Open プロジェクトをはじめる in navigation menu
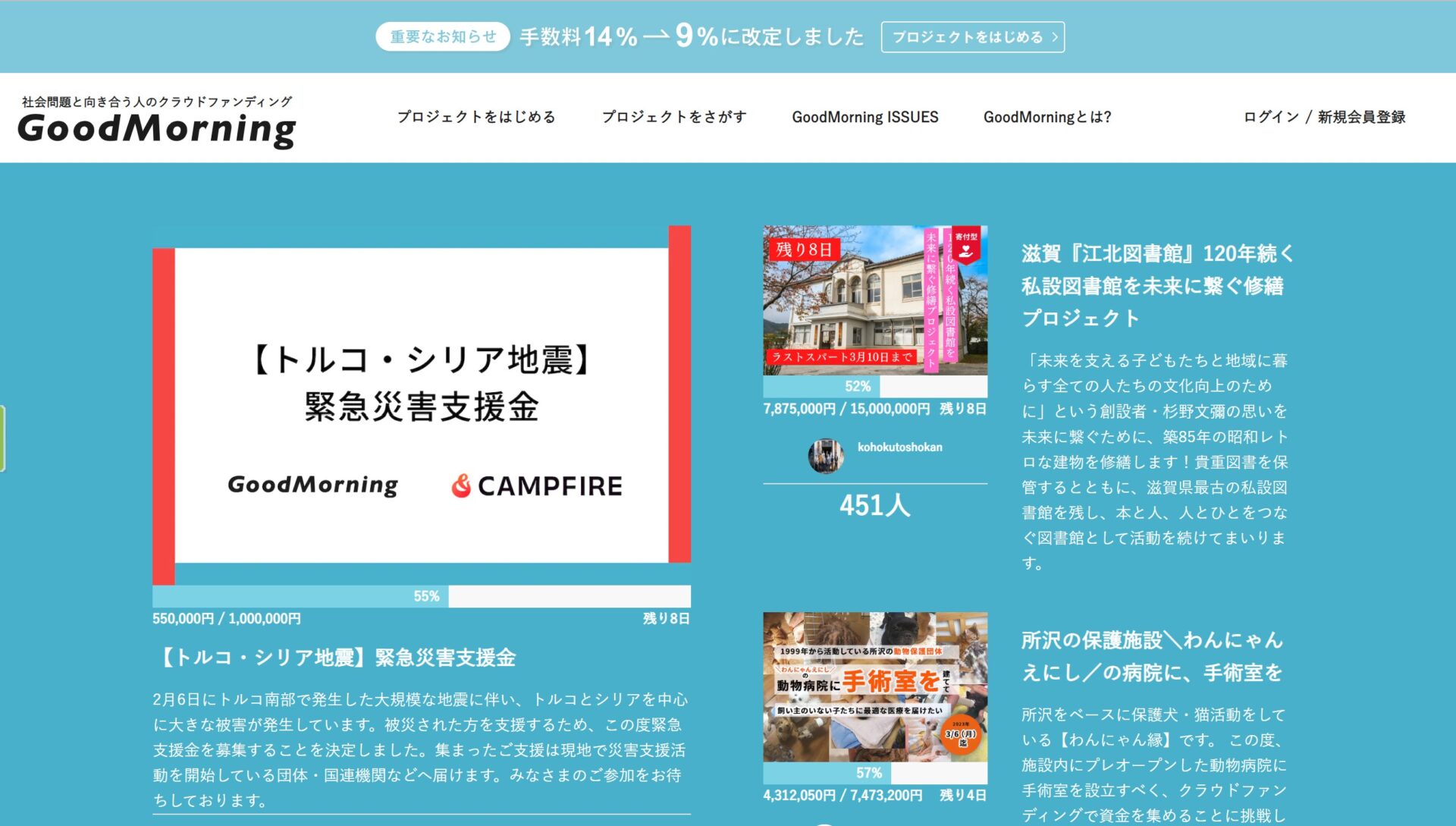 (476, 117)
